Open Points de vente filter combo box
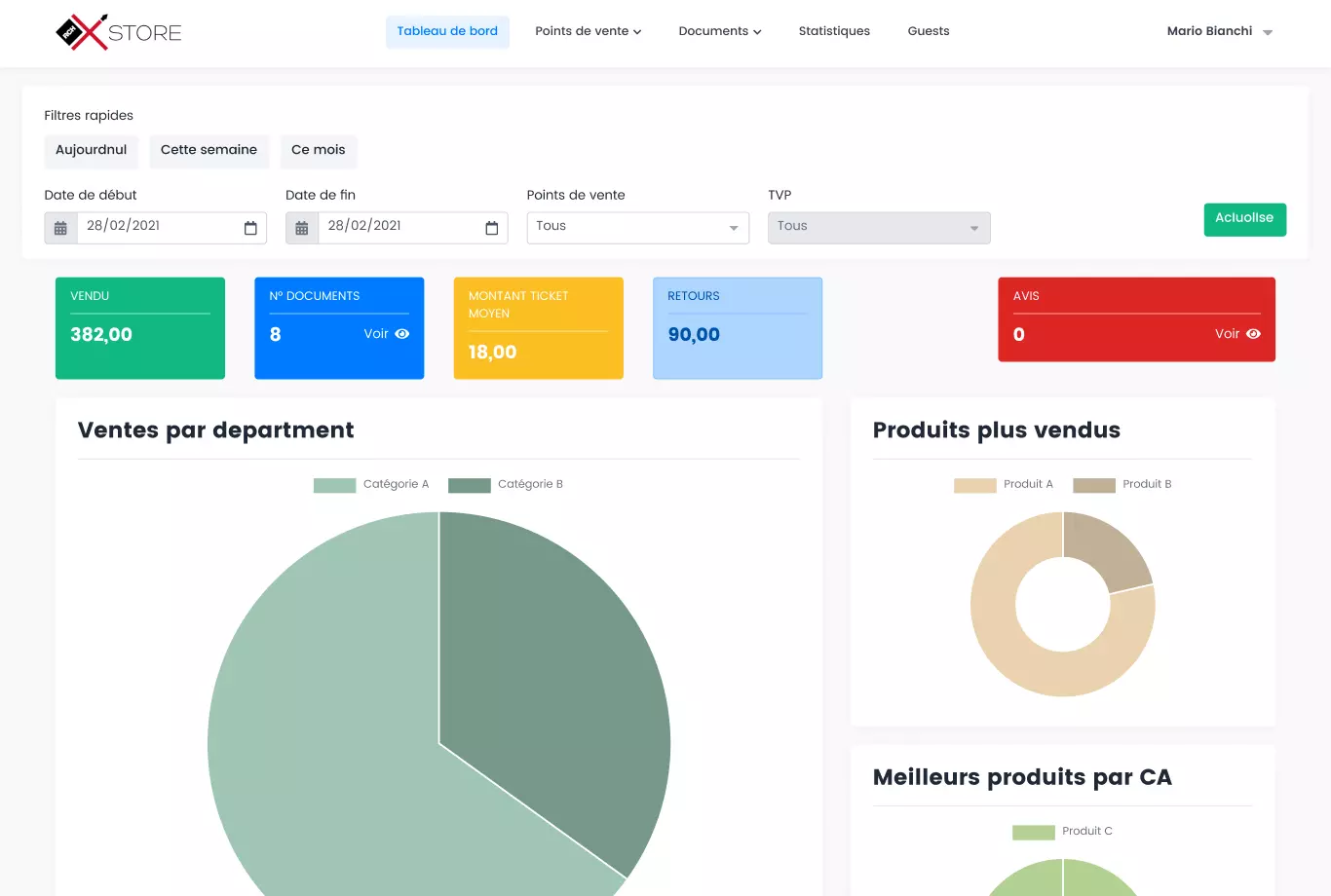 tap(638, 228)
